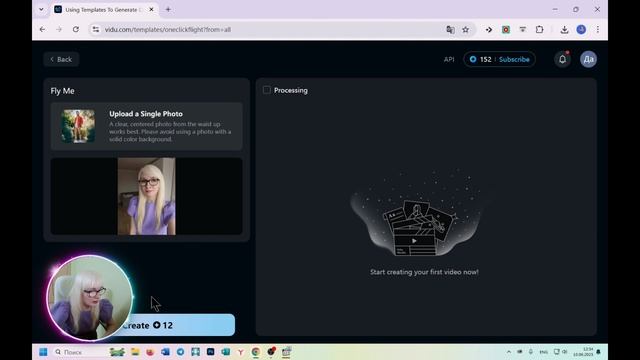Click the uploaded woman photo preview
Image resolution: width=640 pixels, height=360 pixels.
click(147, 196)
